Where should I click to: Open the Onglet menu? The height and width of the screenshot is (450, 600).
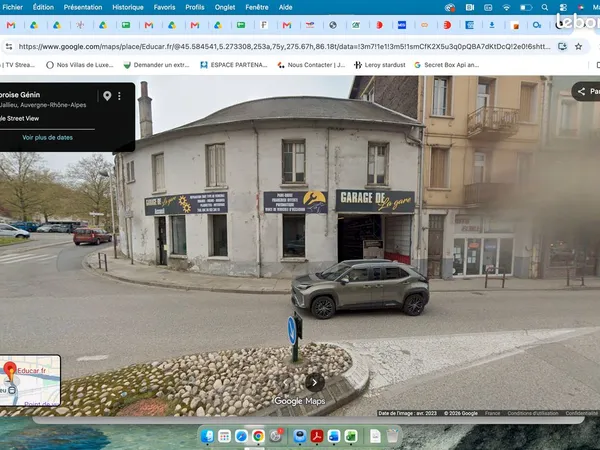pyautogui.click(x=225, y=7)
